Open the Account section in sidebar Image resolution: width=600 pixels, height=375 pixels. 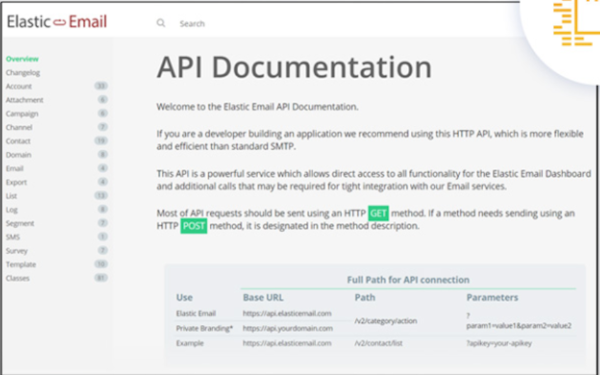pos(19,86)
